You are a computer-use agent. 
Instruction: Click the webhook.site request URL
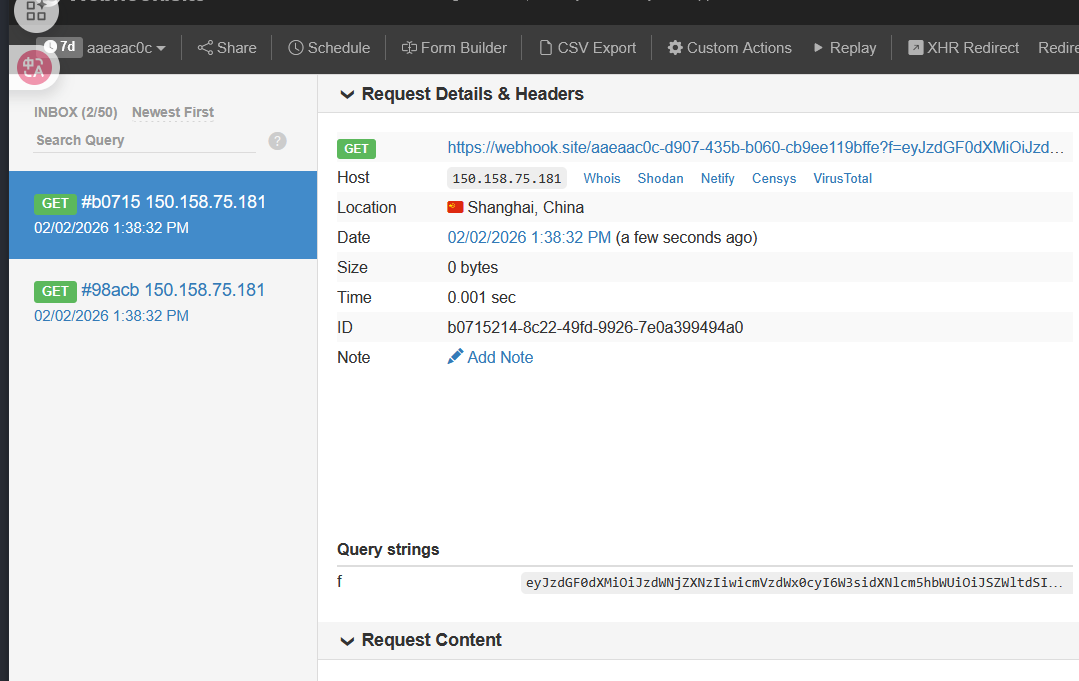pyautogui.click(x=755, y=148)
